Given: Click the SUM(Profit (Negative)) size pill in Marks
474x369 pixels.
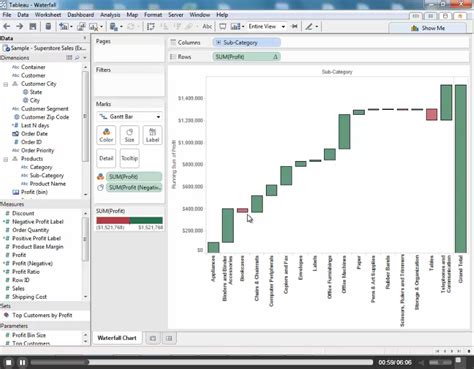Looking at the screenshot, I should tap(134, 188).
